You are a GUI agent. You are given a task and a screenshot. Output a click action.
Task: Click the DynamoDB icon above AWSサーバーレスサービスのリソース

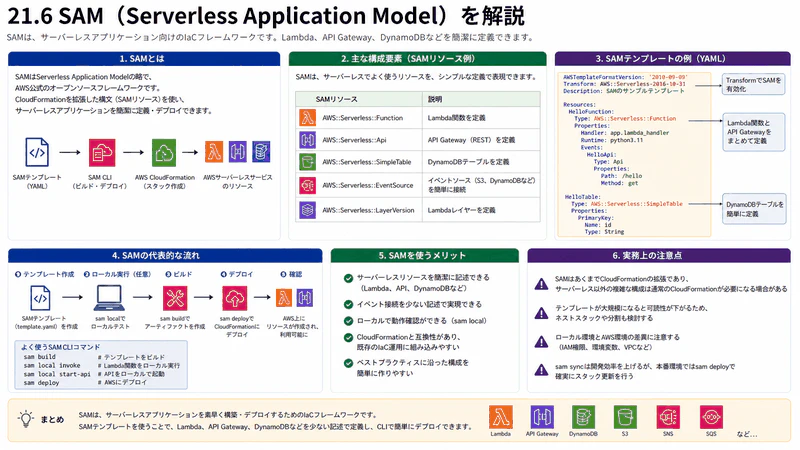click(x=261, y=152)
